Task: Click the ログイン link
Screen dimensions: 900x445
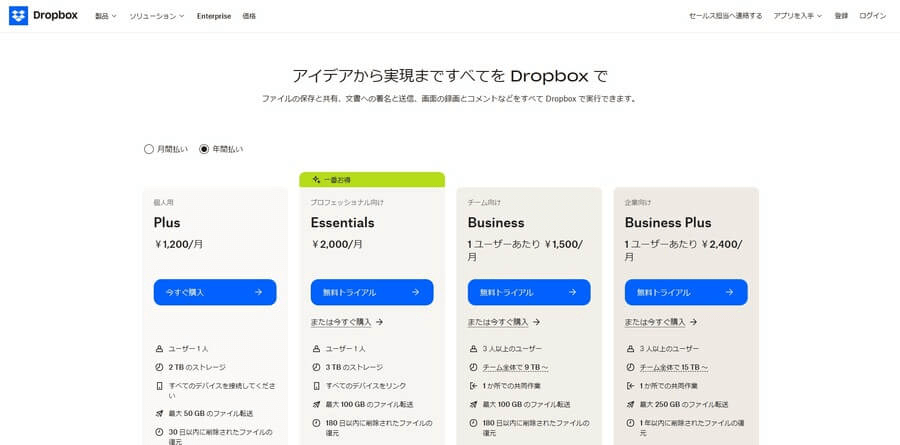Action: click(x=872, y=16)
